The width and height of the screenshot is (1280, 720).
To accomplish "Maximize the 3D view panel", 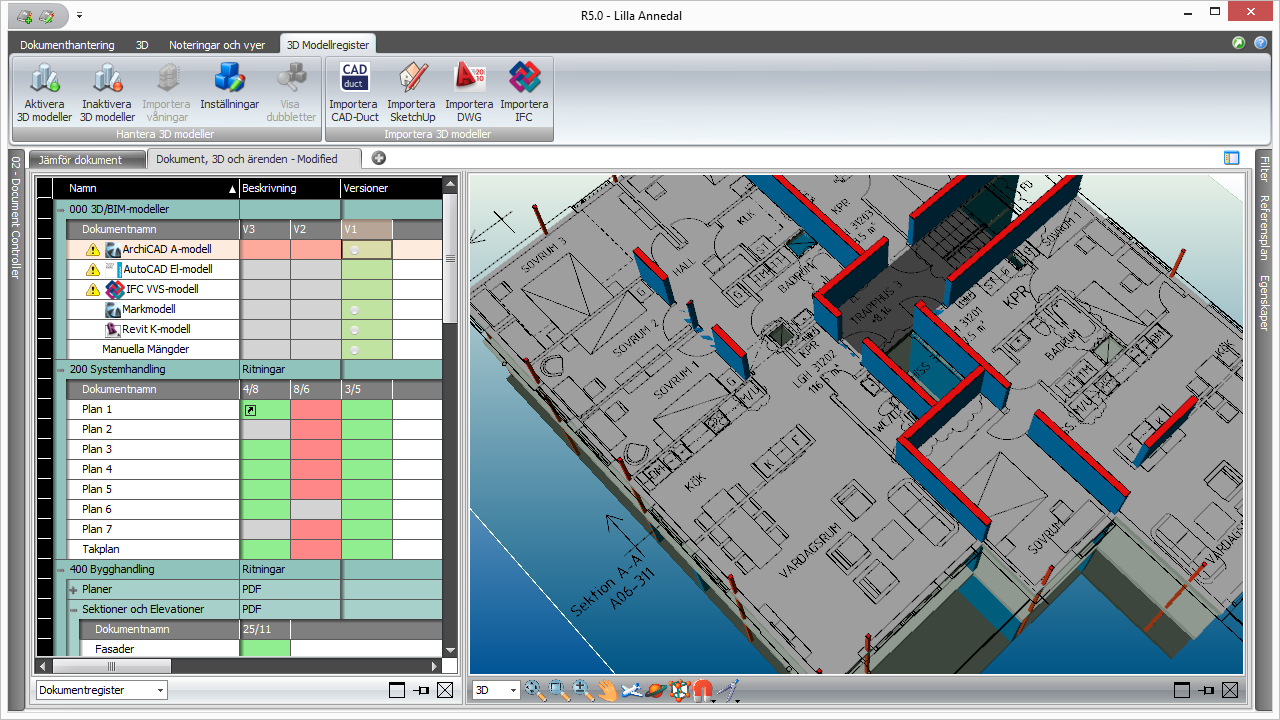I will tap(1181, 690).
